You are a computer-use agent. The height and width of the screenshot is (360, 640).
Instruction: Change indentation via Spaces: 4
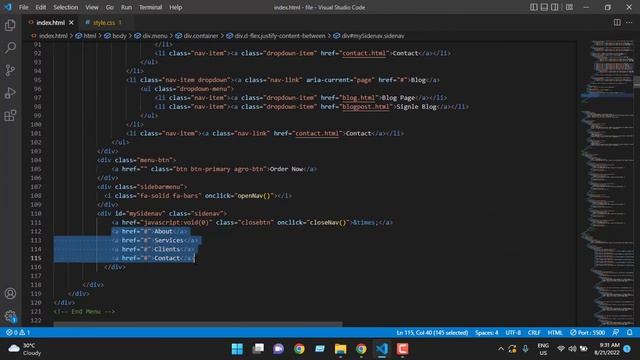486,333
